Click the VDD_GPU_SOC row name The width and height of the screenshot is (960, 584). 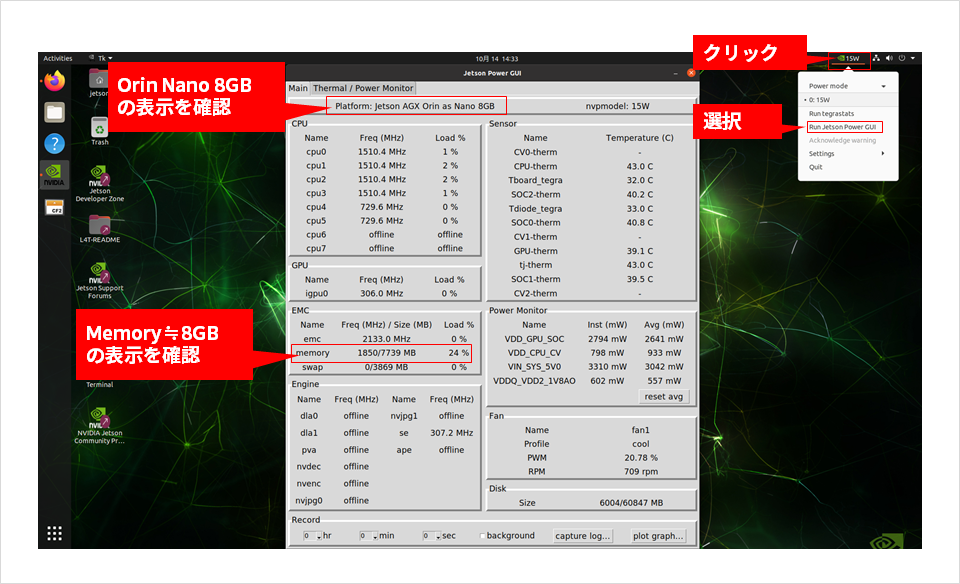tap(534, 339)
